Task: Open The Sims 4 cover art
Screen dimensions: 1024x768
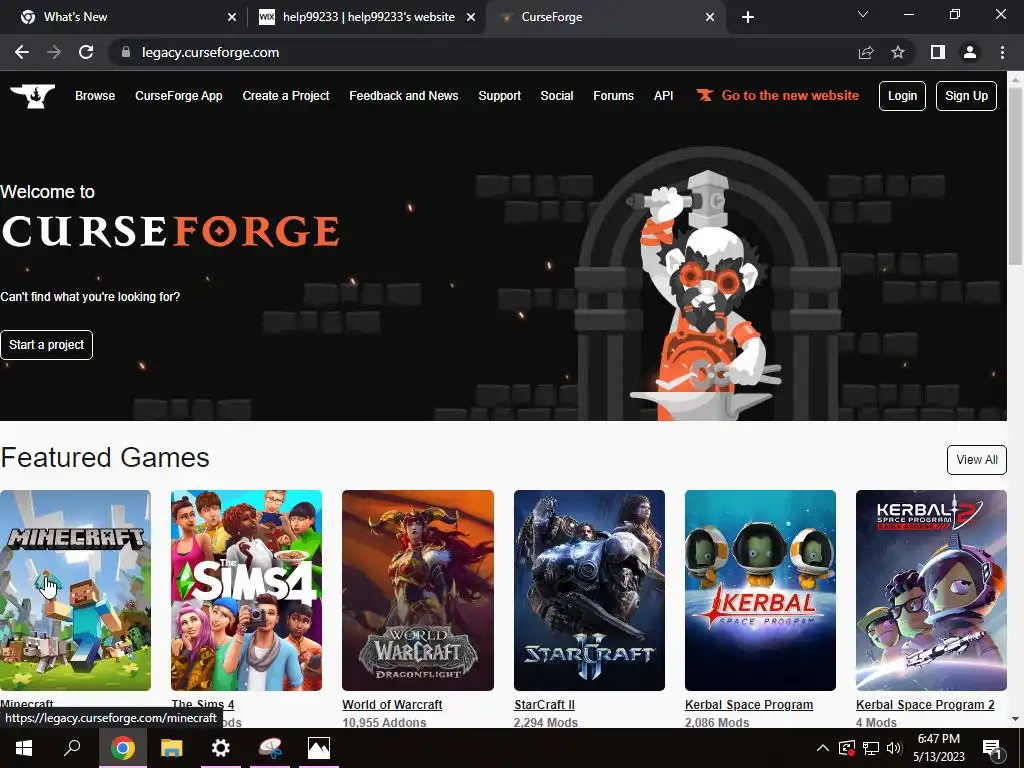Action: point(246,590)
